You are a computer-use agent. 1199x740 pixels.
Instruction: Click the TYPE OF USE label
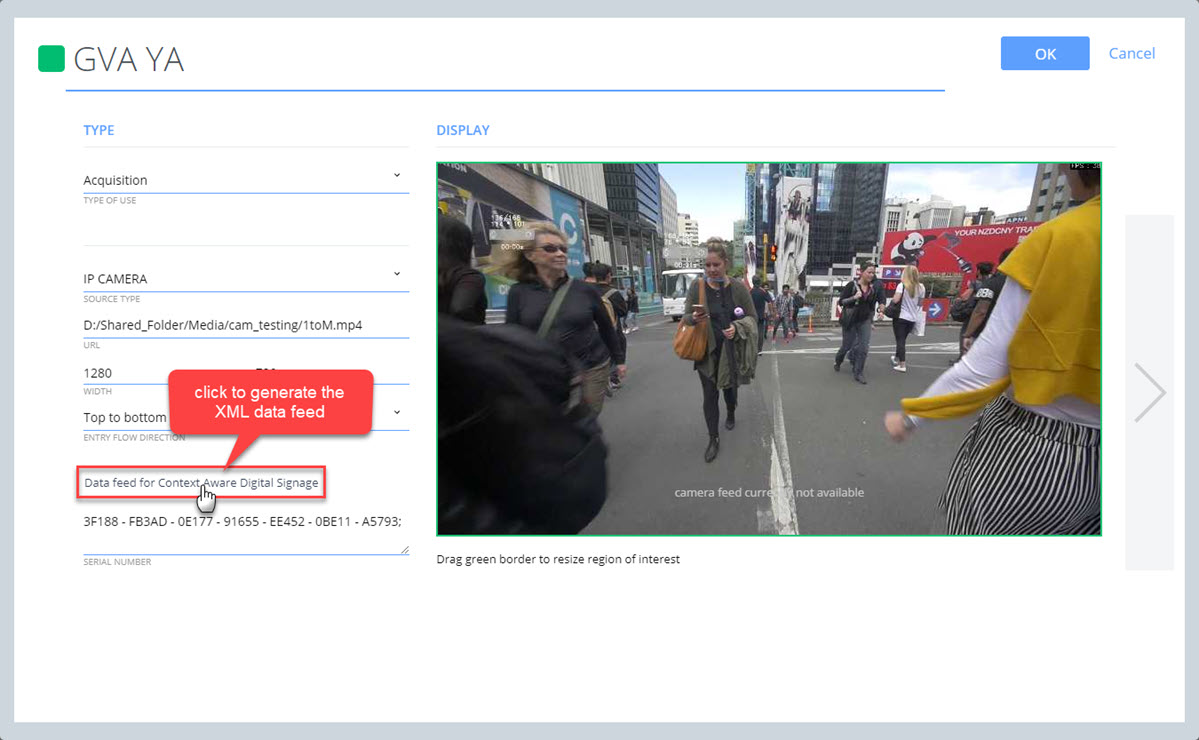pyautogui.click(x=109, y=200)
